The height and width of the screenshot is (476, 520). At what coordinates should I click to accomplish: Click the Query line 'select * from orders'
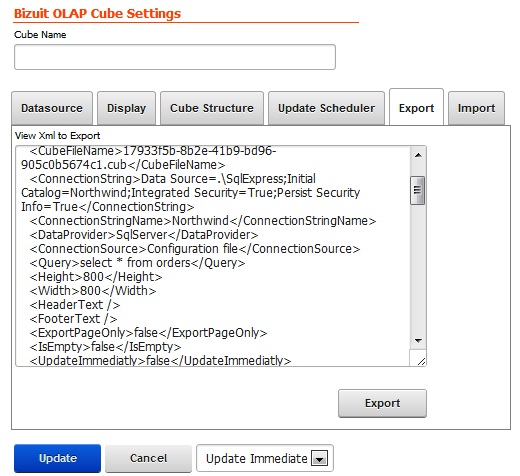tap(137, 263)
